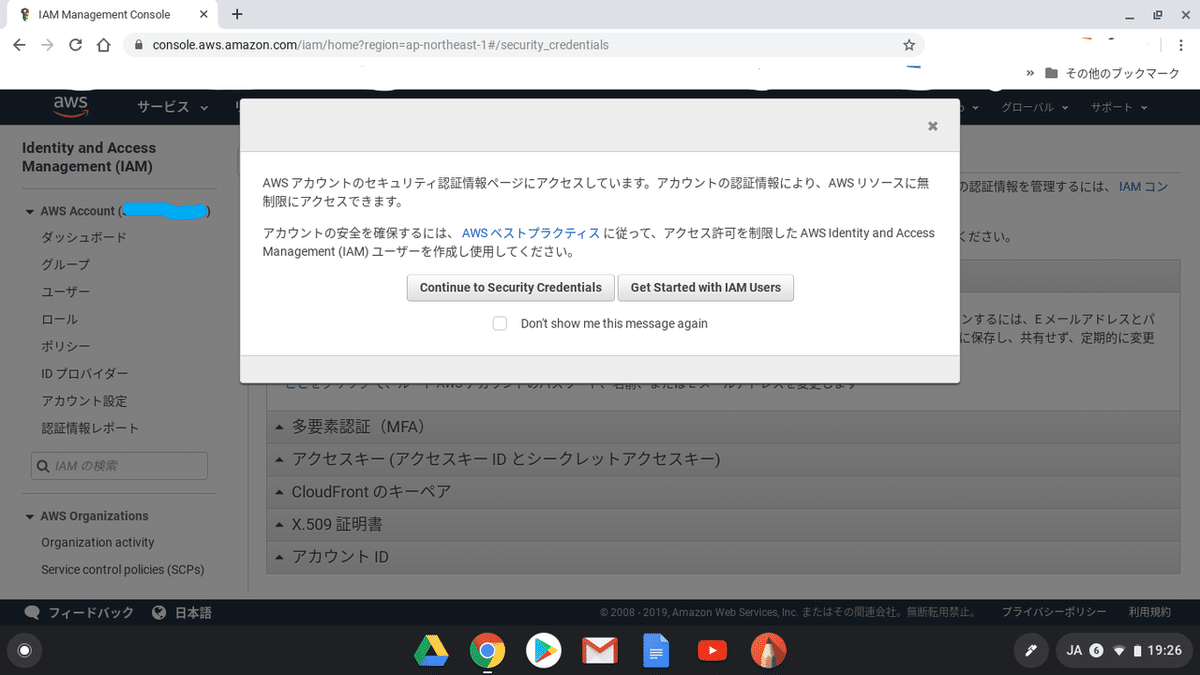
Task: Open the system tray showing 19:26
Action: coord(1123,651)
